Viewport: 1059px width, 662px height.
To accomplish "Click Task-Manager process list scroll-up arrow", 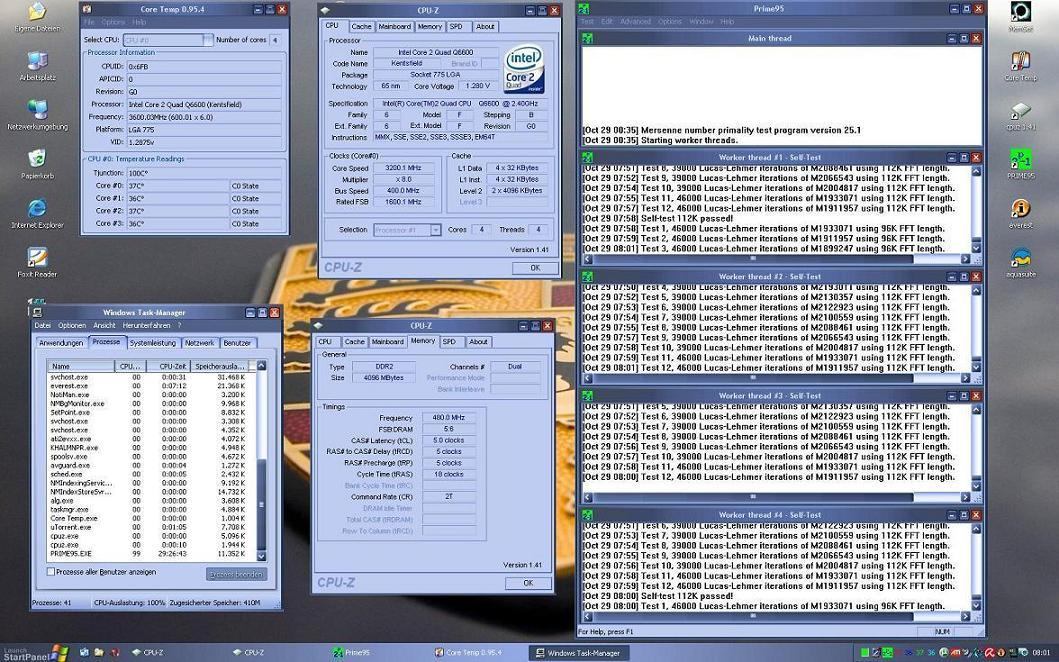I will coord(262,365).
